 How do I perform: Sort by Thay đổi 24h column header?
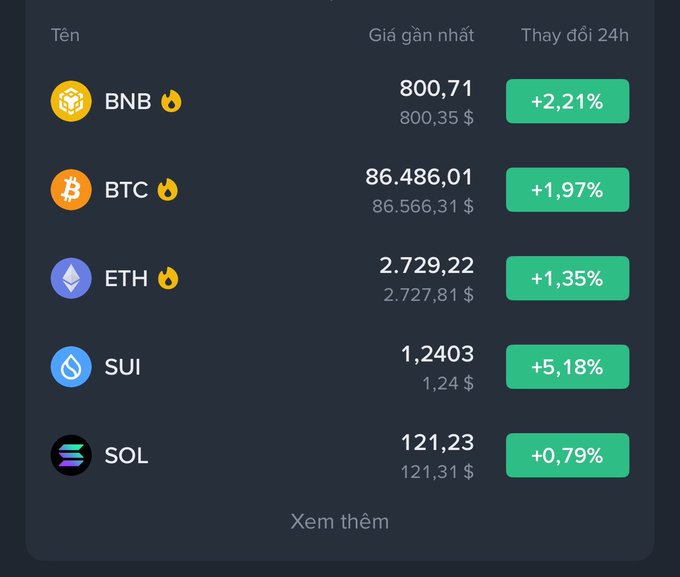[x=575, y=35]
